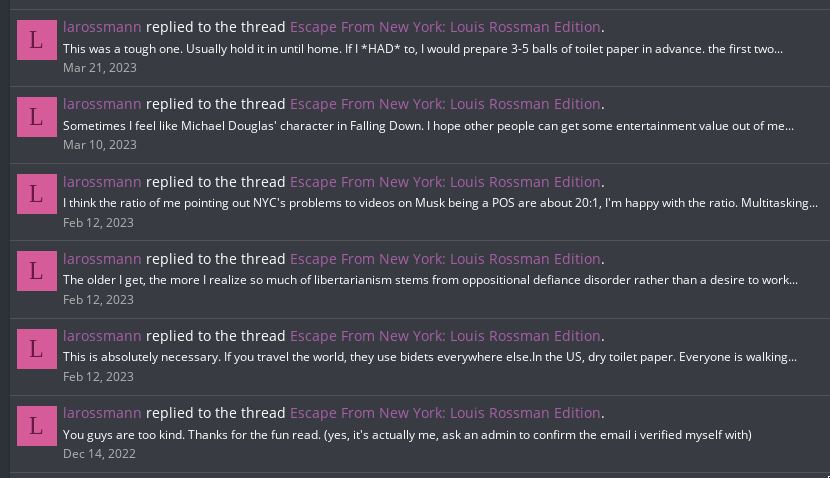Viewport: 830px width, 478px height.
Task: Click the avatar beside the bidets reply
Action: pyautogui.click(x=37, y=348)
